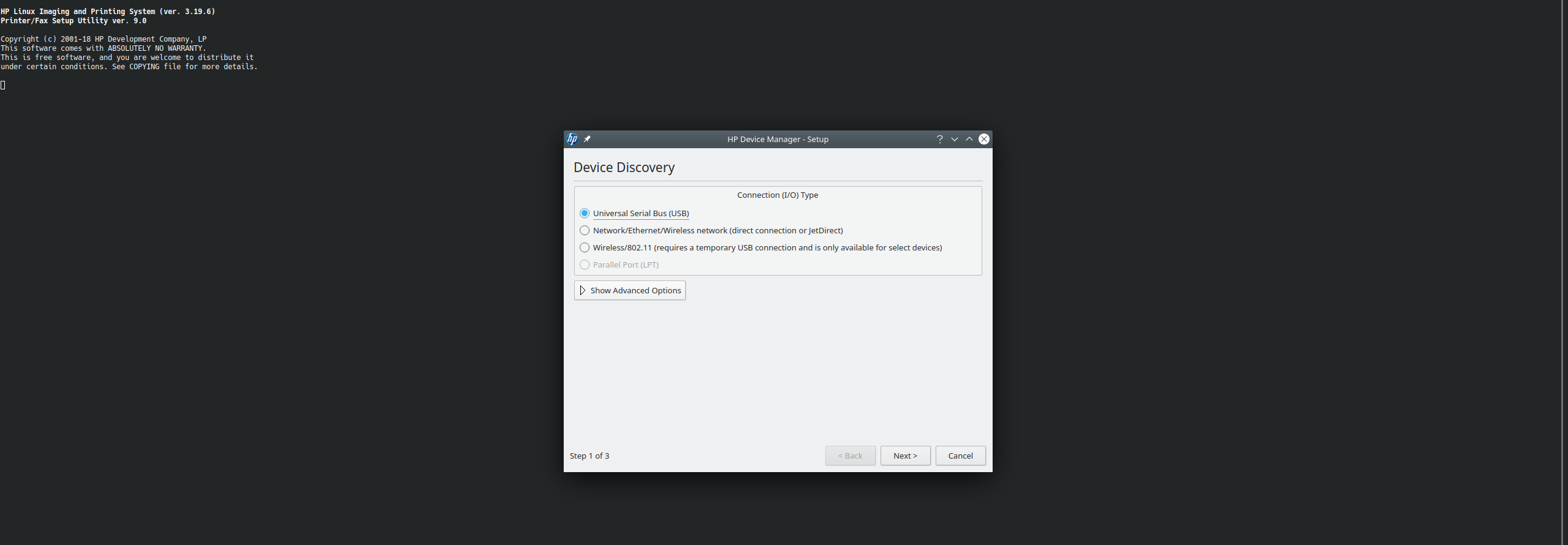Click the Step 1 of 3 indicator
Viewport: 1568px width, 545px height.
click(x=589, y=456)
